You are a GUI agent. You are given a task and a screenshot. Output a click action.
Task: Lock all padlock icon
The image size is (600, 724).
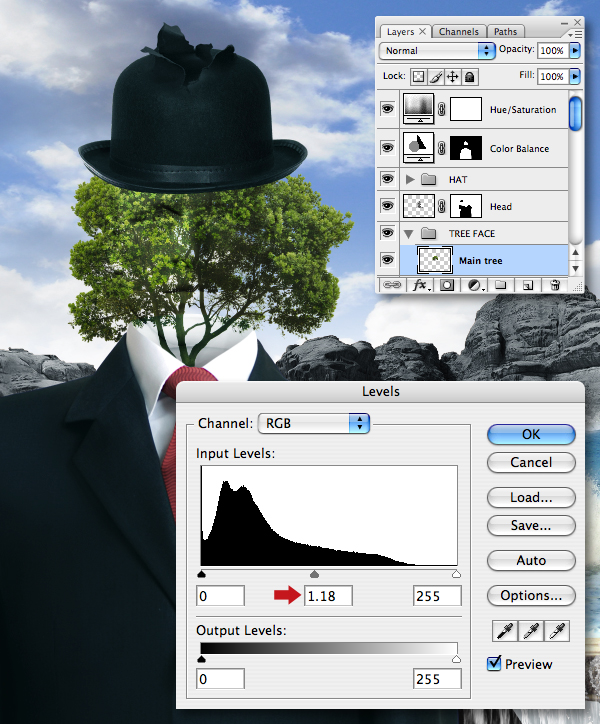pyautogui.click(x=470, y=77)
